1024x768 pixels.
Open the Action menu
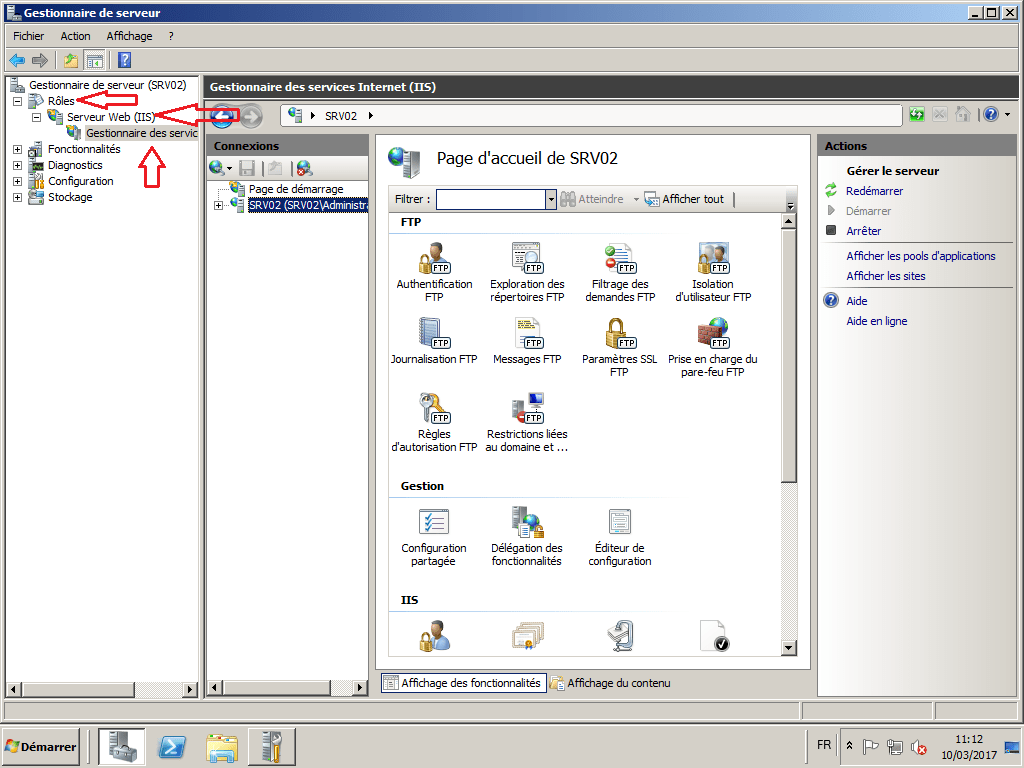(75, 35)
